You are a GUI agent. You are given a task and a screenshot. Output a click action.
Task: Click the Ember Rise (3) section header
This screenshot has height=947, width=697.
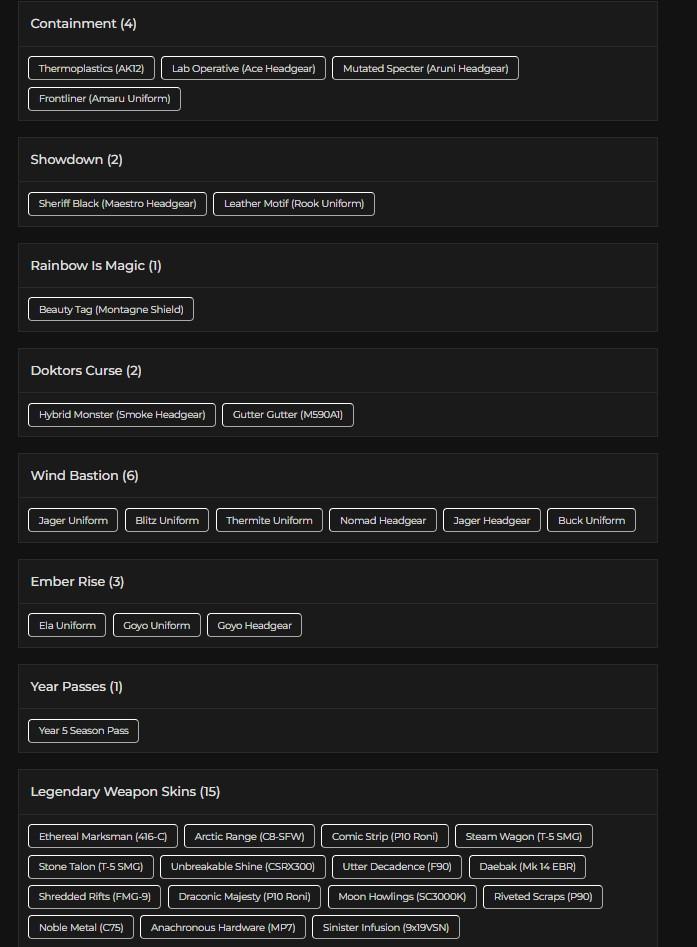pos(77,582)
